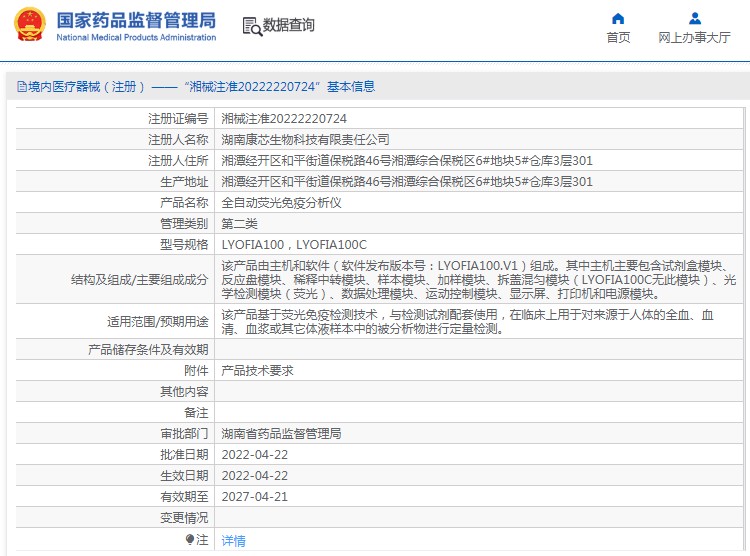Click 国家药品监督管理局 site title
The height and width of the screenshot is (556, 750).
tap(136, 20)
